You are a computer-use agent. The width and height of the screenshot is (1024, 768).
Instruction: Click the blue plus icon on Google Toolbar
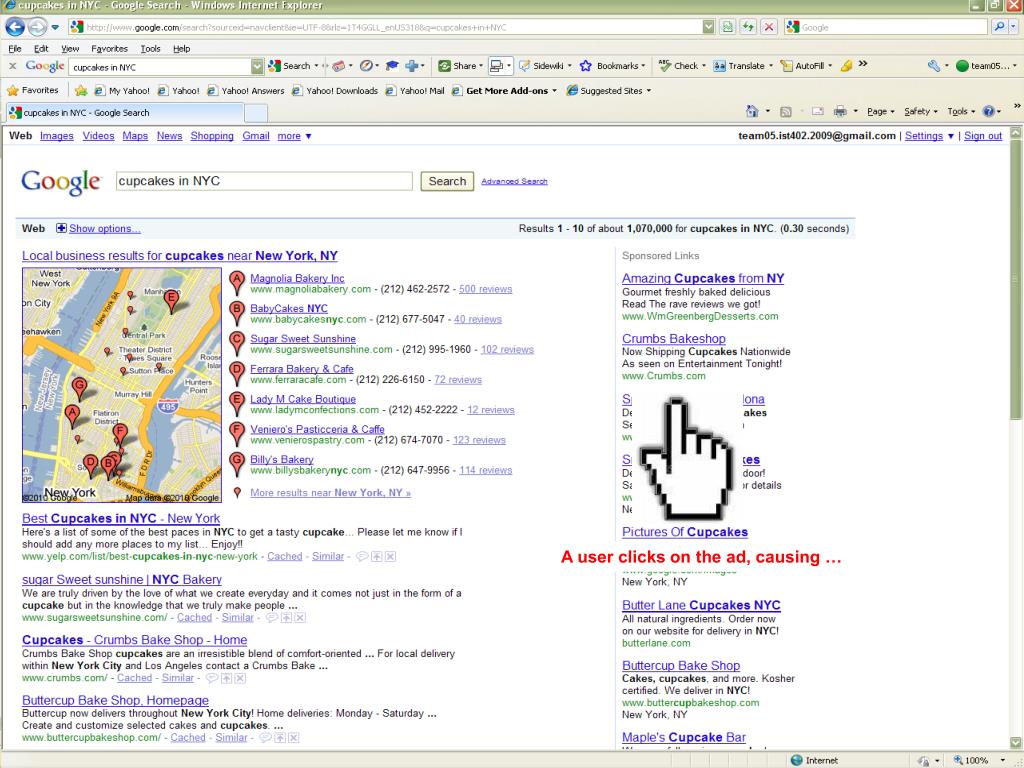(411, 66)
